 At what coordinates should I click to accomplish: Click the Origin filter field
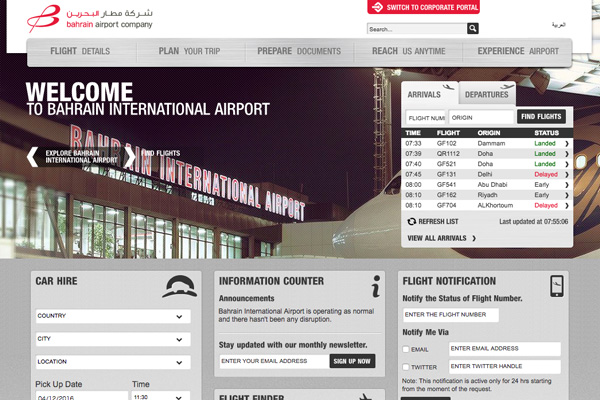coord(481,118)
